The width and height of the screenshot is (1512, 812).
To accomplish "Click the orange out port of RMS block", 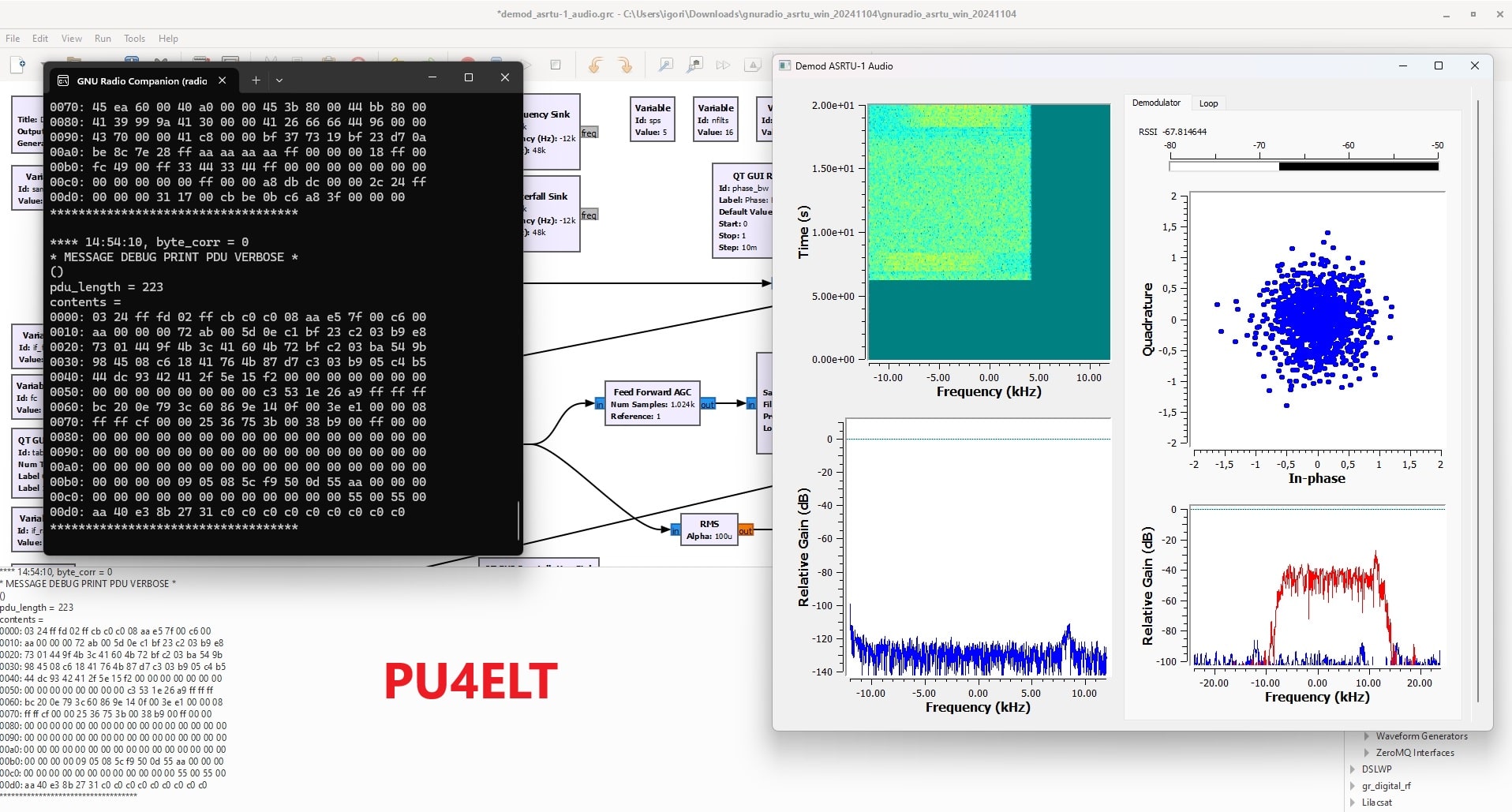I will pos(745,530).
